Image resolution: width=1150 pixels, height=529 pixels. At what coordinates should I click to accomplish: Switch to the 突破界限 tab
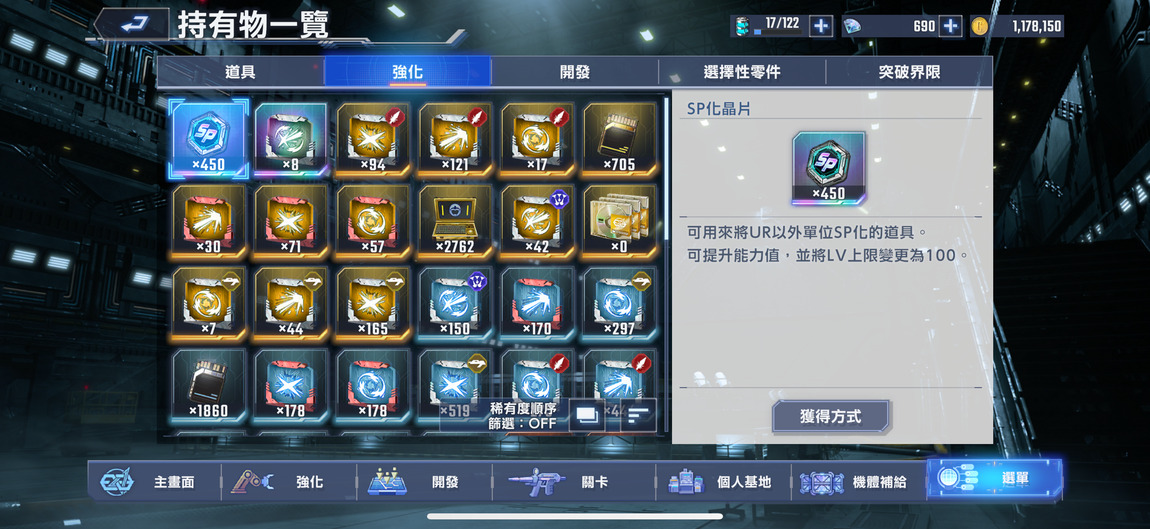909,72
